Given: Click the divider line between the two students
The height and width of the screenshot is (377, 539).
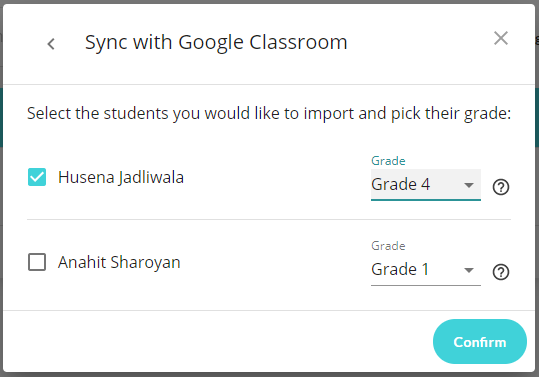Looking at the screenshot, I should point(269,219).
